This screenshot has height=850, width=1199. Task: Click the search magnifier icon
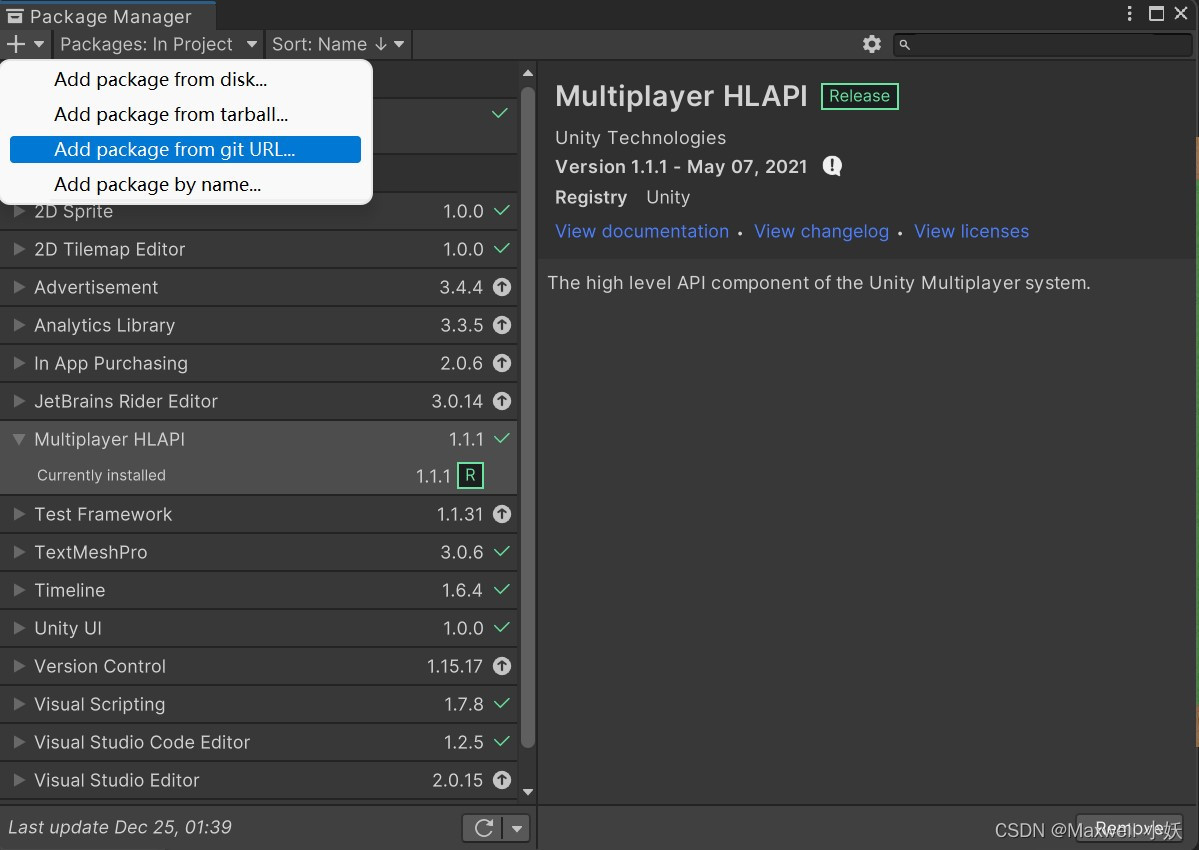pos(905,45)
